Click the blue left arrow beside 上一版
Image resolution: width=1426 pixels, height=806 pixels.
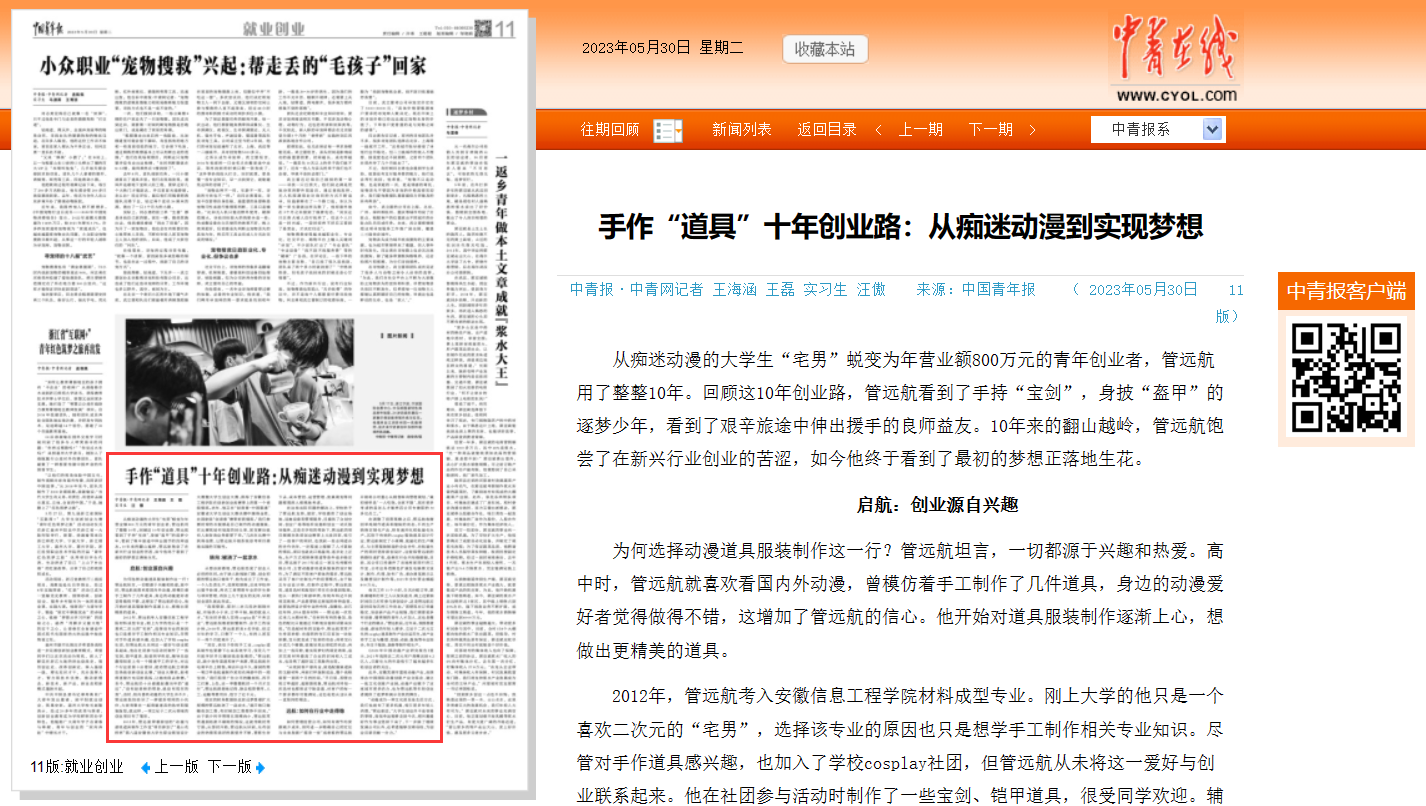(145, 767)
